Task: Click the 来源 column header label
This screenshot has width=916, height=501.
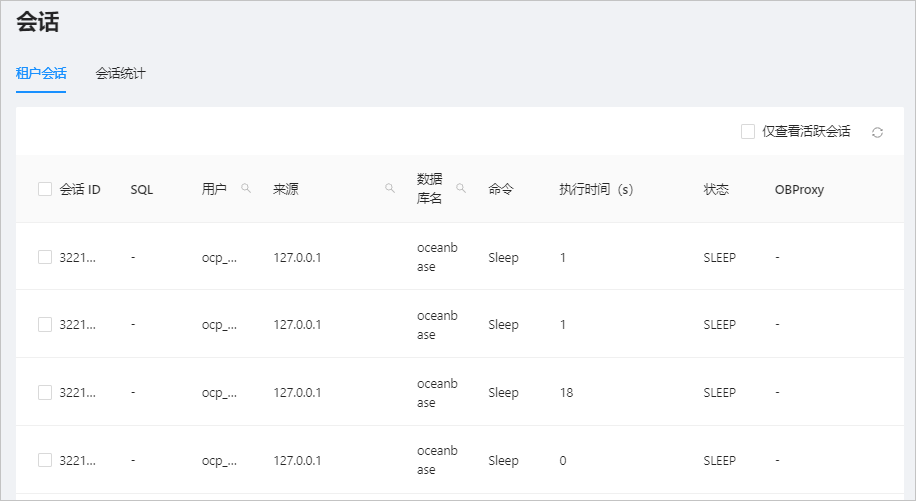Action: click(x=286, y=189)
